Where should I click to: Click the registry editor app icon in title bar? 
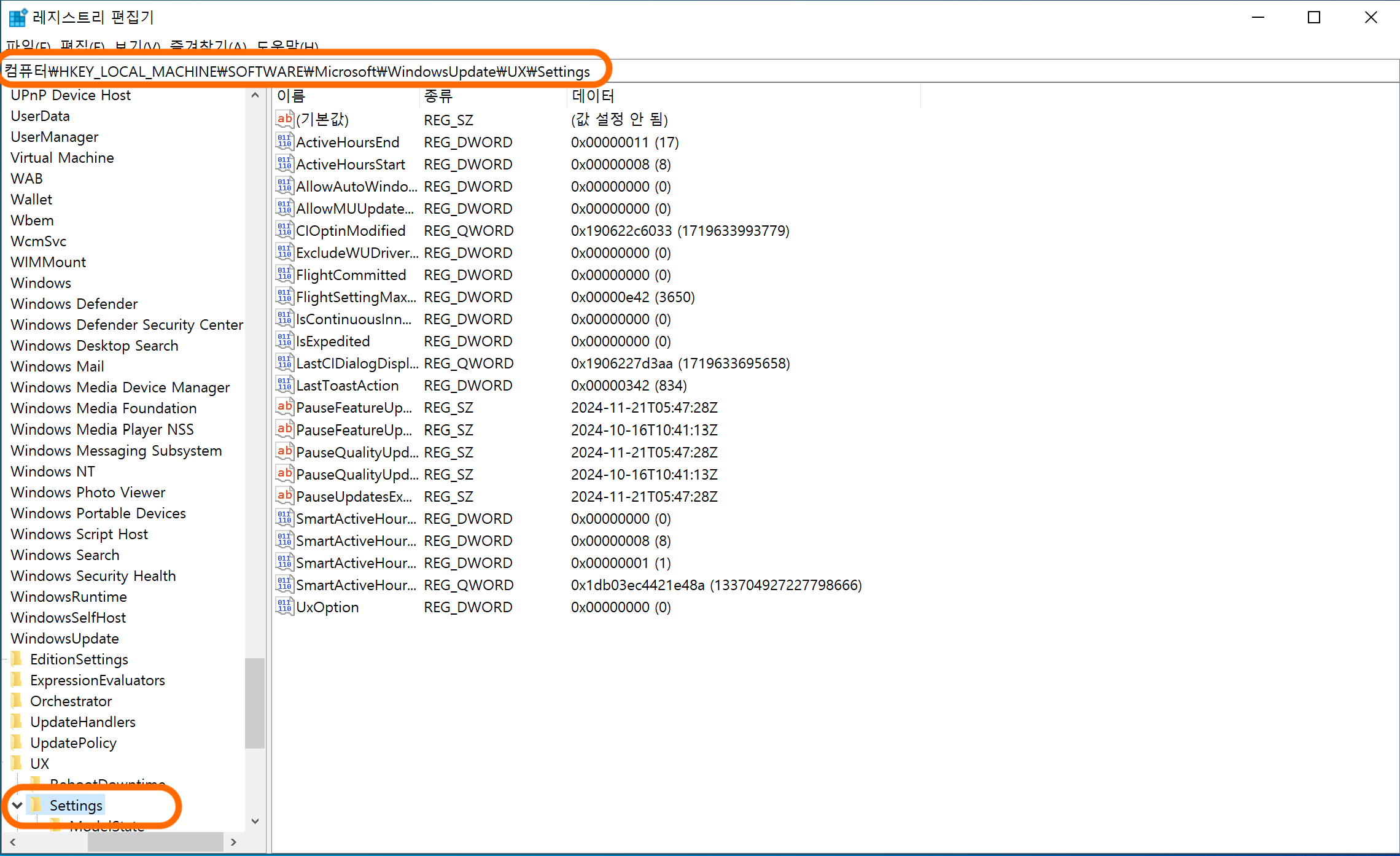(18, 17)
